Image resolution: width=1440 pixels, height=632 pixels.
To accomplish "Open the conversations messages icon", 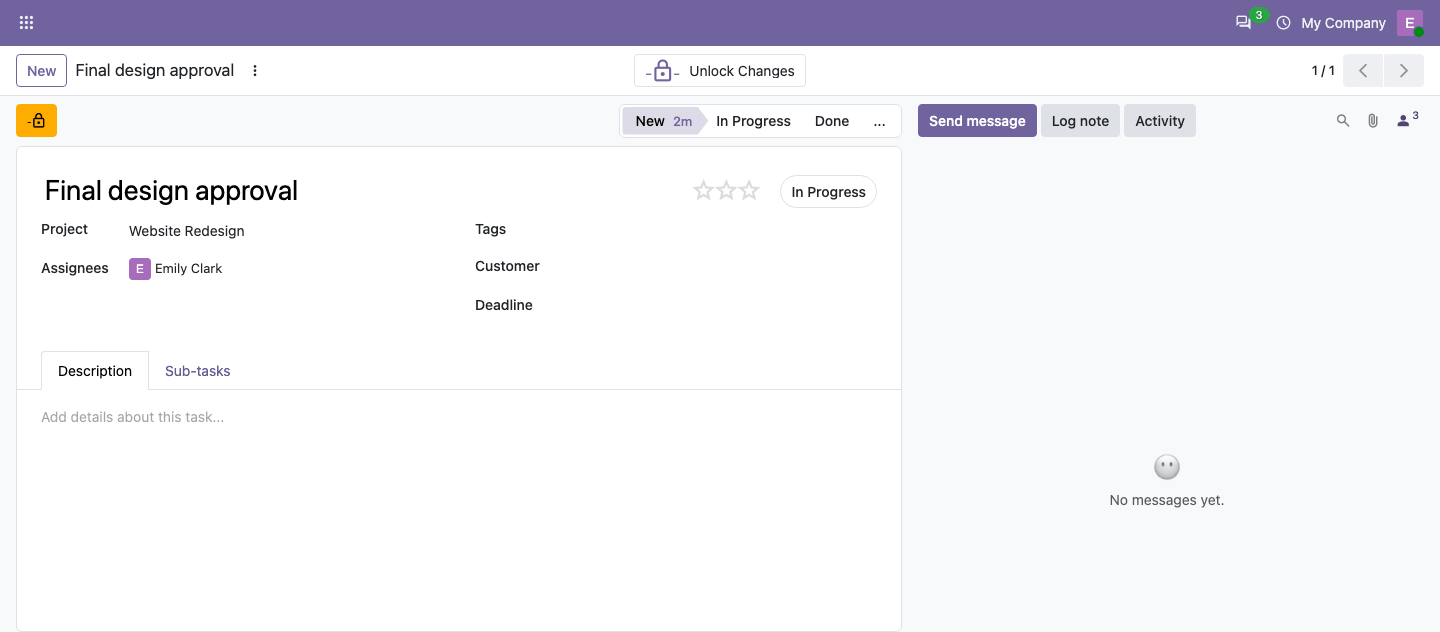I will point(1243,22).
